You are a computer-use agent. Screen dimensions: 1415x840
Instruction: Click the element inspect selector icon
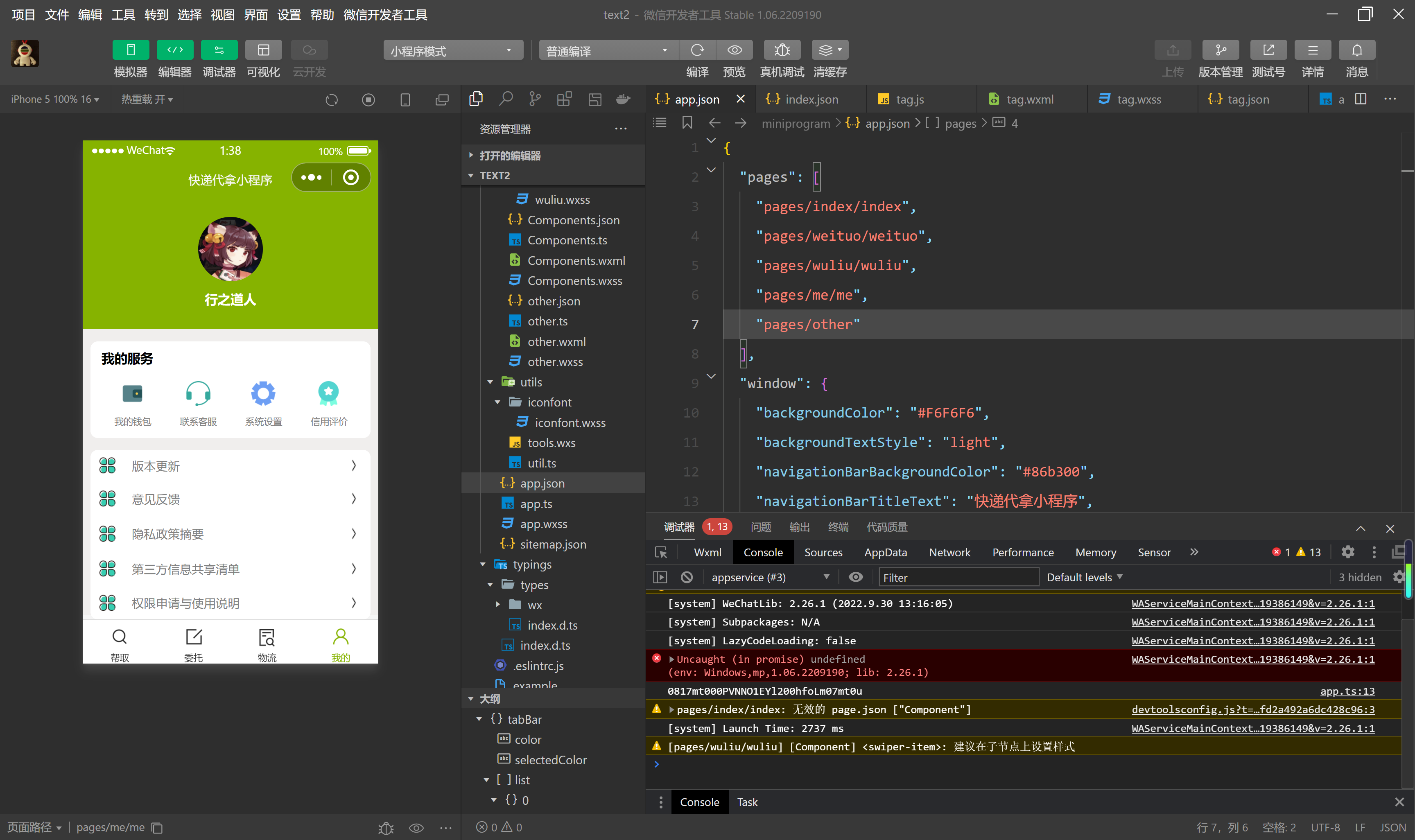tap(660, 553)
